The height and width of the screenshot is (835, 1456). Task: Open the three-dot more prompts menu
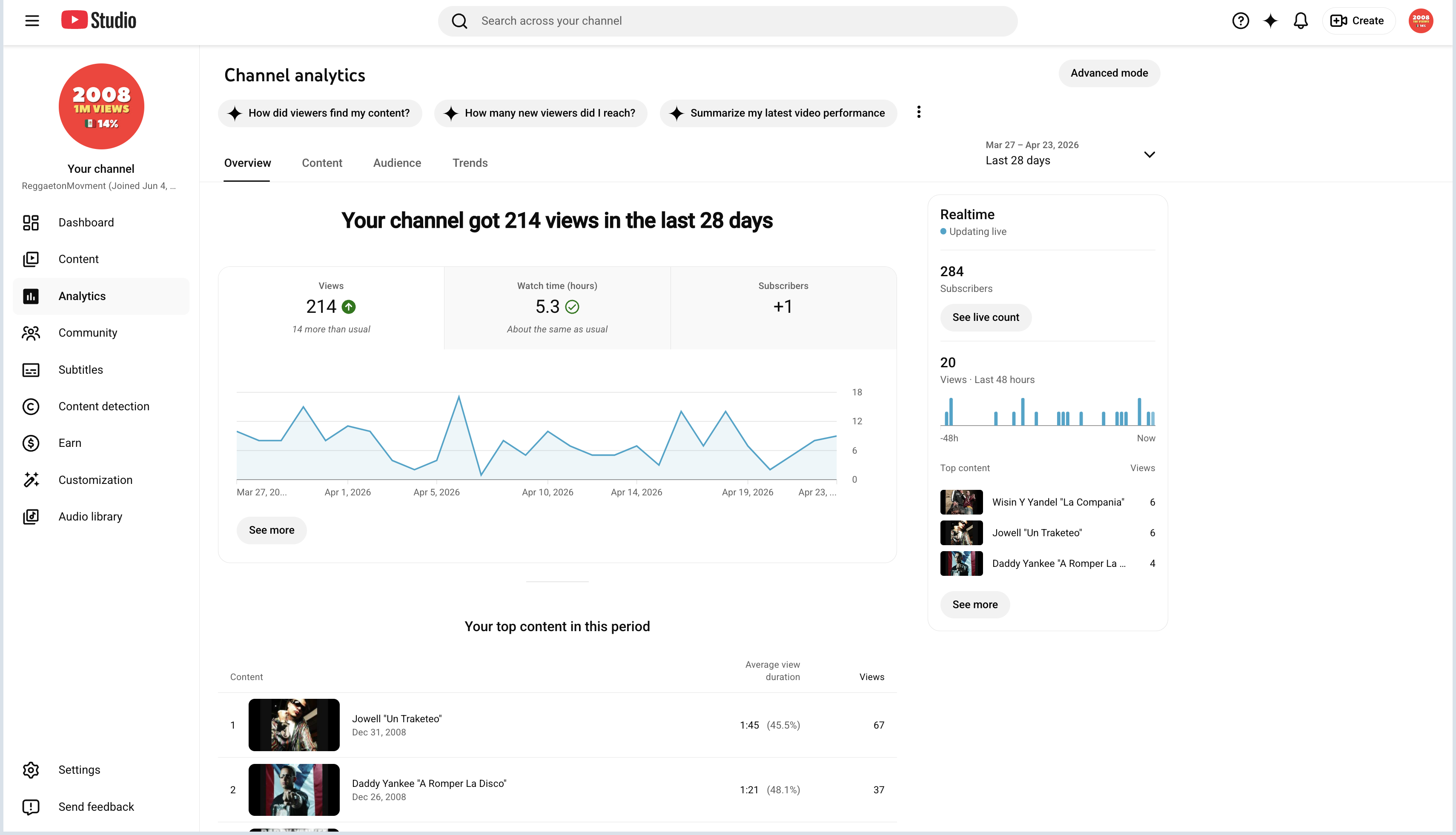[x=918, y=112]
